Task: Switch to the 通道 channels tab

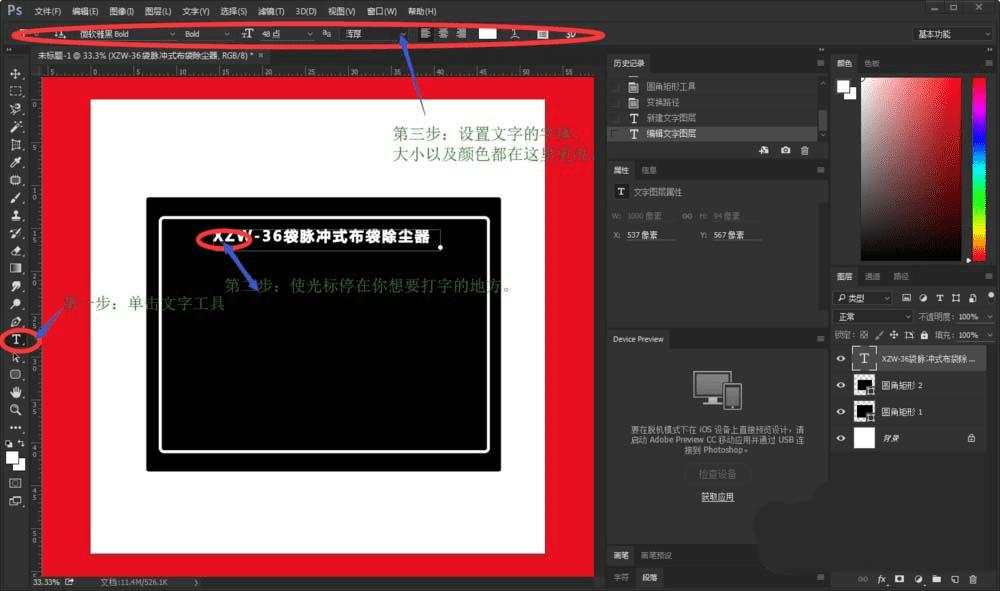Action: (x=872, y=276)
